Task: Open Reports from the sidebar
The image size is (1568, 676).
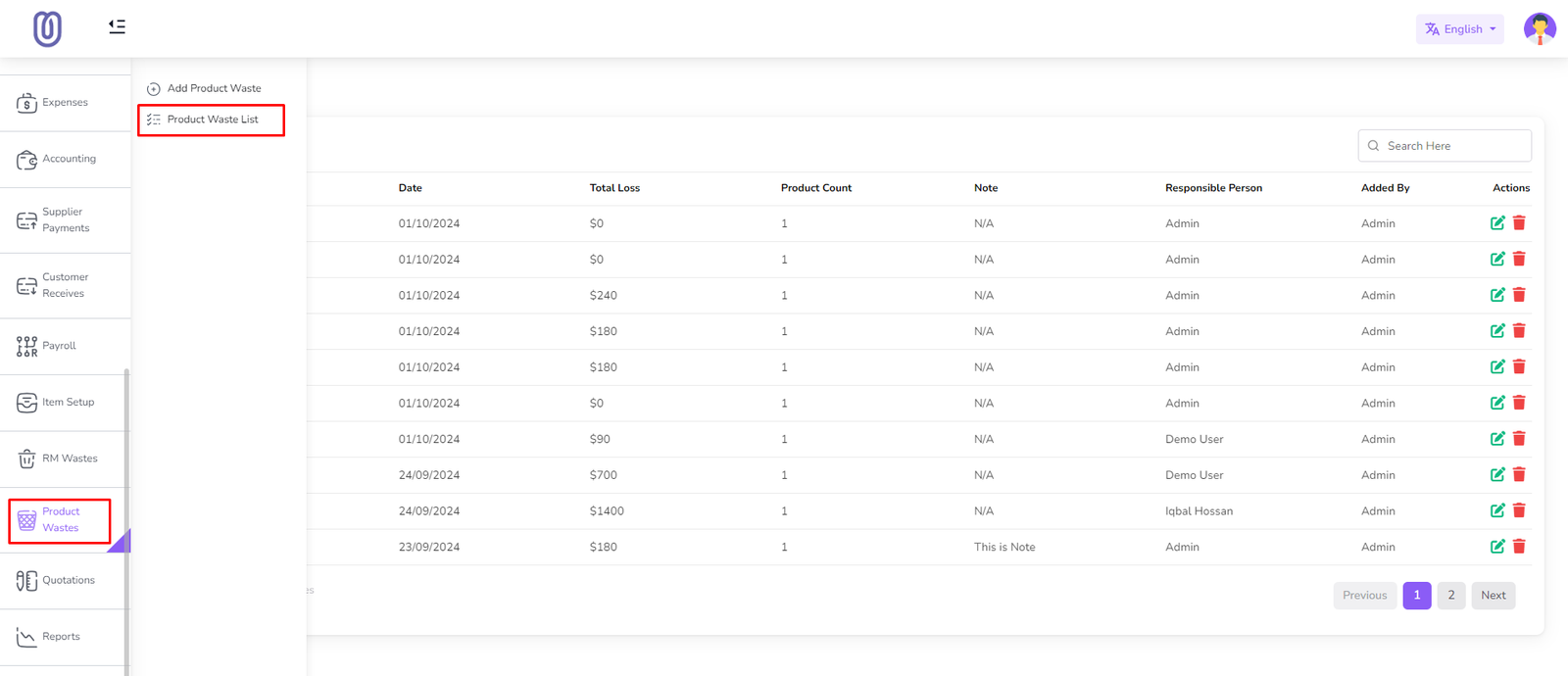Action: pos(61,637)
